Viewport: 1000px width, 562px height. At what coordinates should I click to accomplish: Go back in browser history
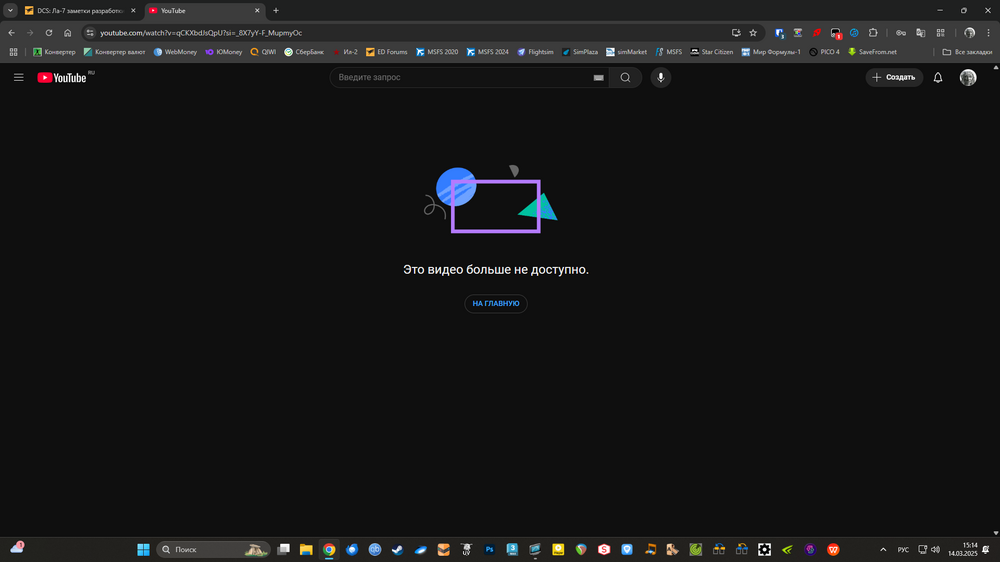(x=11, y=33)
